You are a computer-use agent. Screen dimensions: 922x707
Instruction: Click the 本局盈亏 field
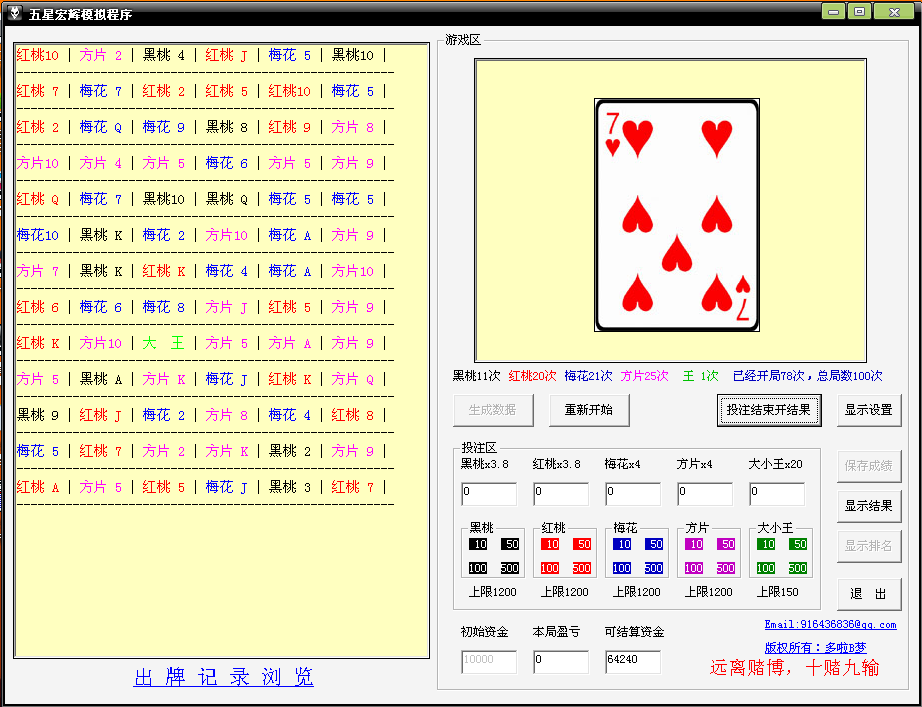561,662
